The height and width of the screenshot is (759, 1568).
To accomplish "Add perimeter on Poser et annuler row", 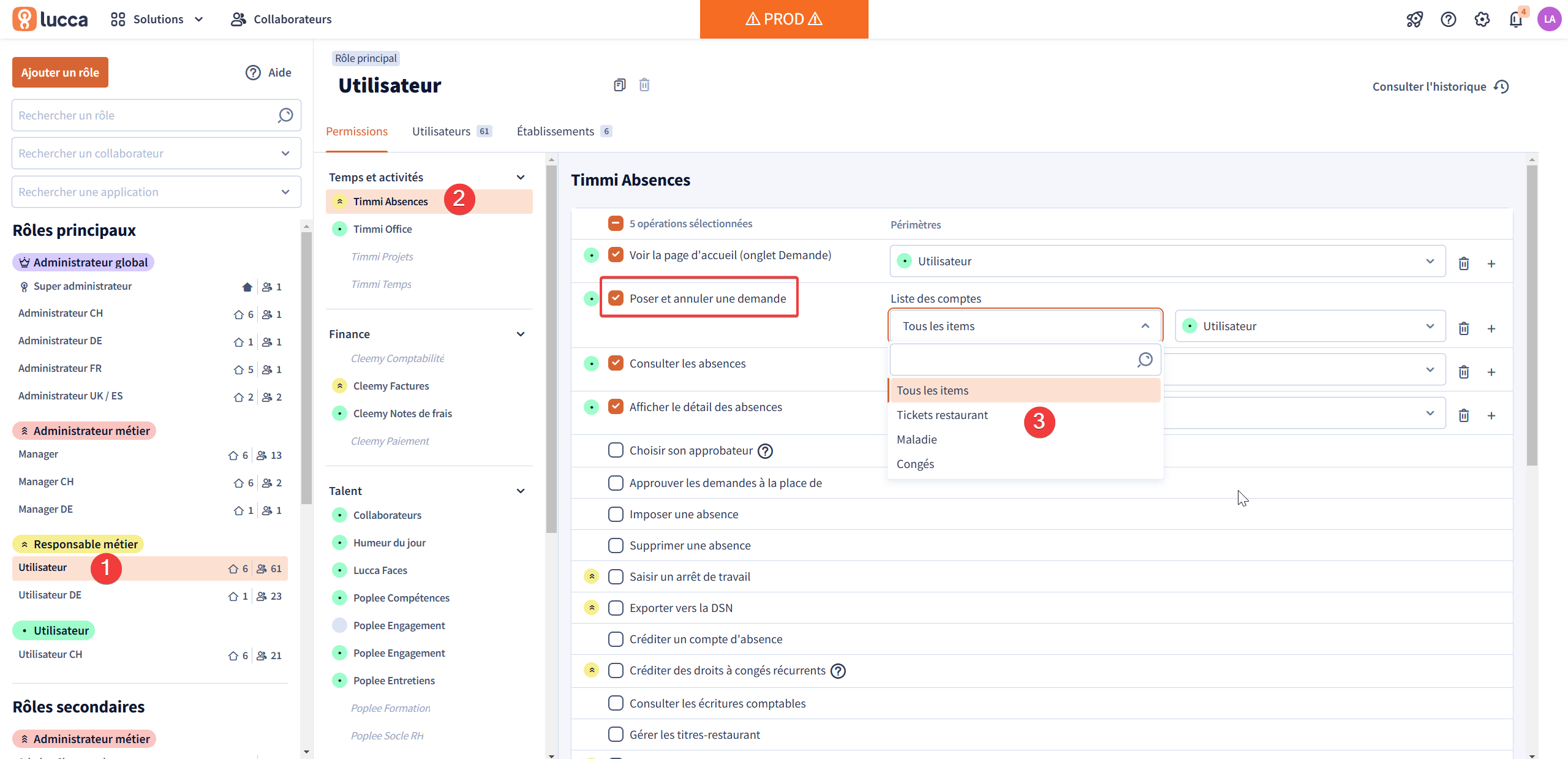I will coord(1491,328).
